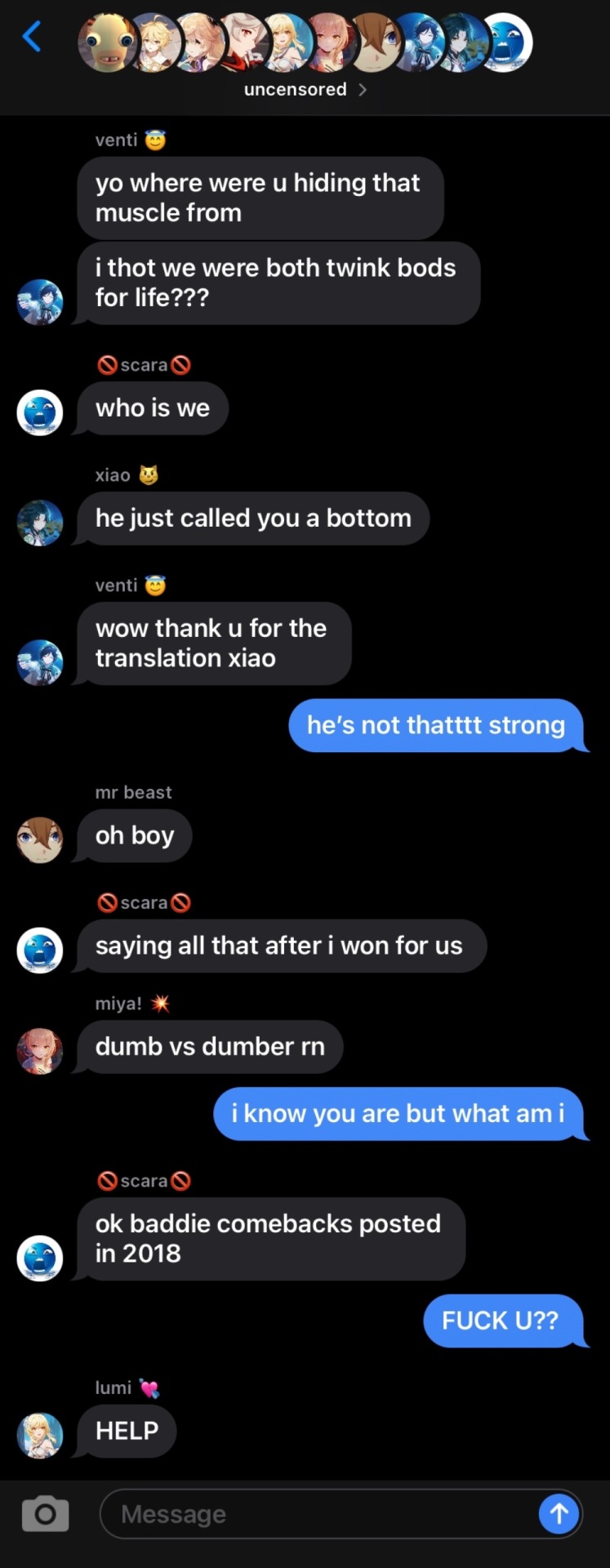
Task: Tap miya's avatar beside 'dumb vs dumber rn'
Action: point(40,1051)
